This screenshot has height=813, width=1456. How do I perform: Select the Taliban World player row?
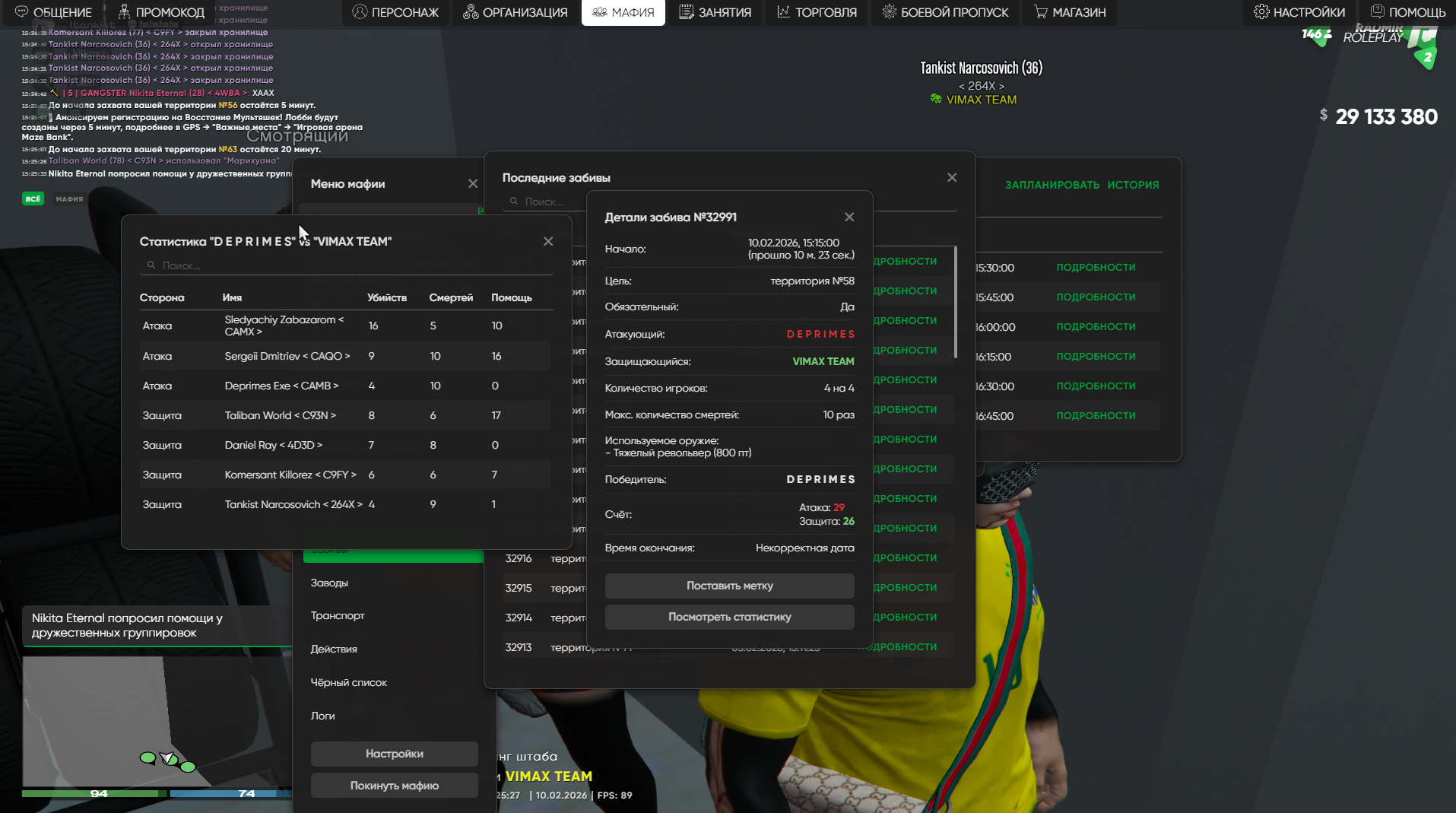click(346, 415)
